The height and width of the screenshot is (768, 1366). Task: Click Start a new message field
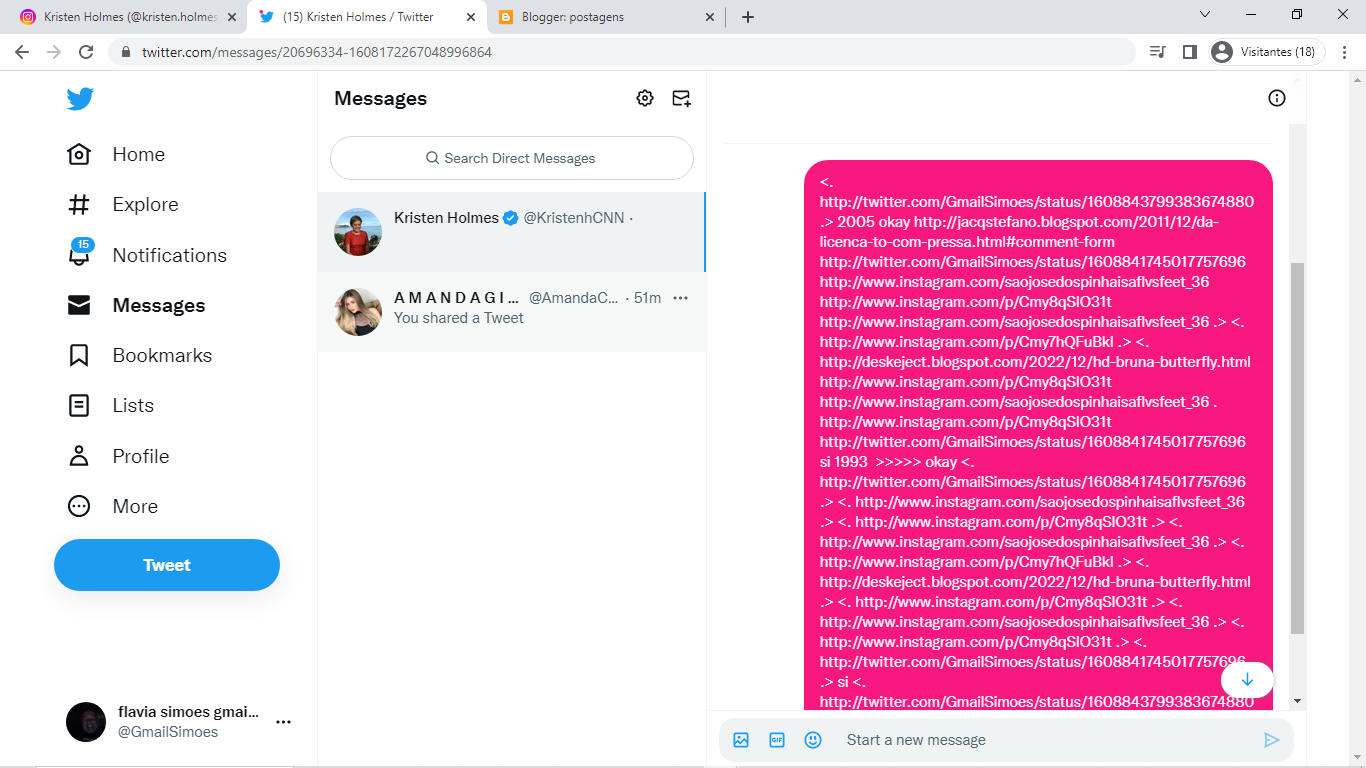tap(1045, 740)
